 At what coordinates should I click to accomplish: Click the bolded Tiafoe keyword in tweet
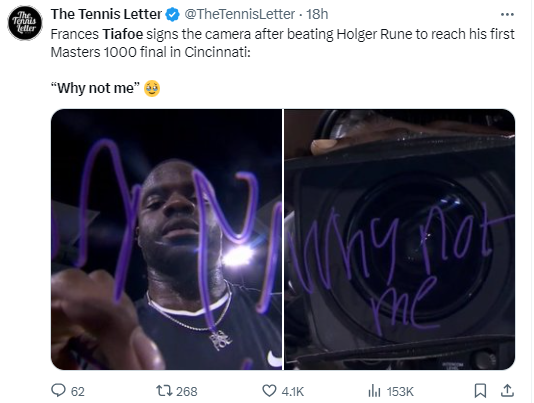(123, 34)
